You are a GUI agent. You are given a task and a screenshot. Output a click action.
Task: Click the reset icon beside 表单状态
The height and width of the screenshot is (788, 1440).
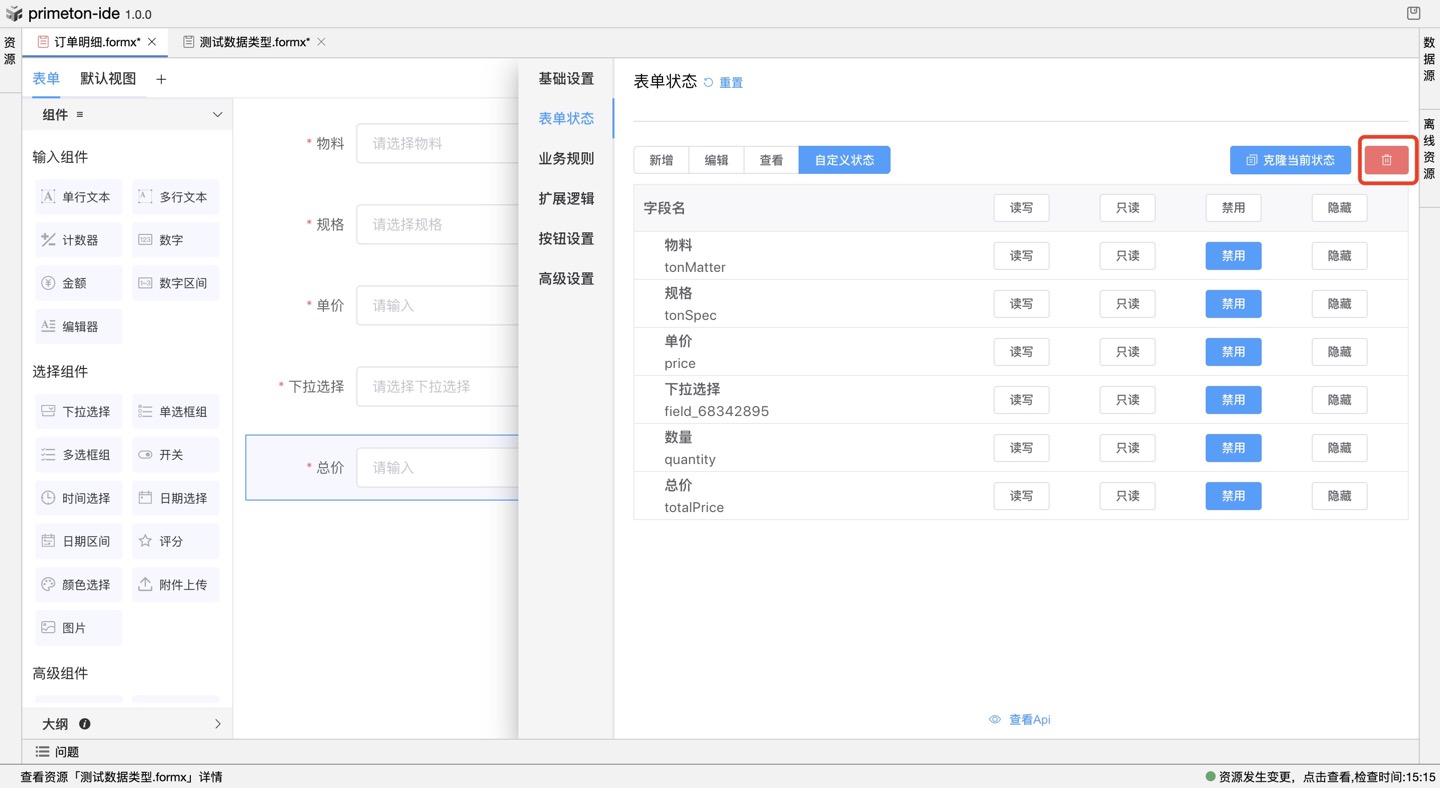click(x=709, y=83)
